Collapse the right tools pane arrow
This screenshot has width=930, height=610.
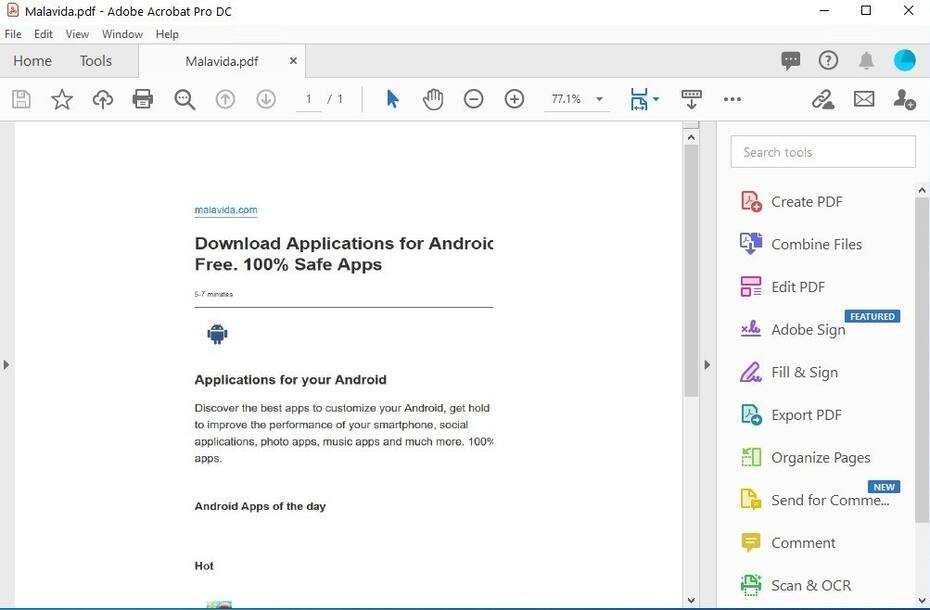pos(707,364)
